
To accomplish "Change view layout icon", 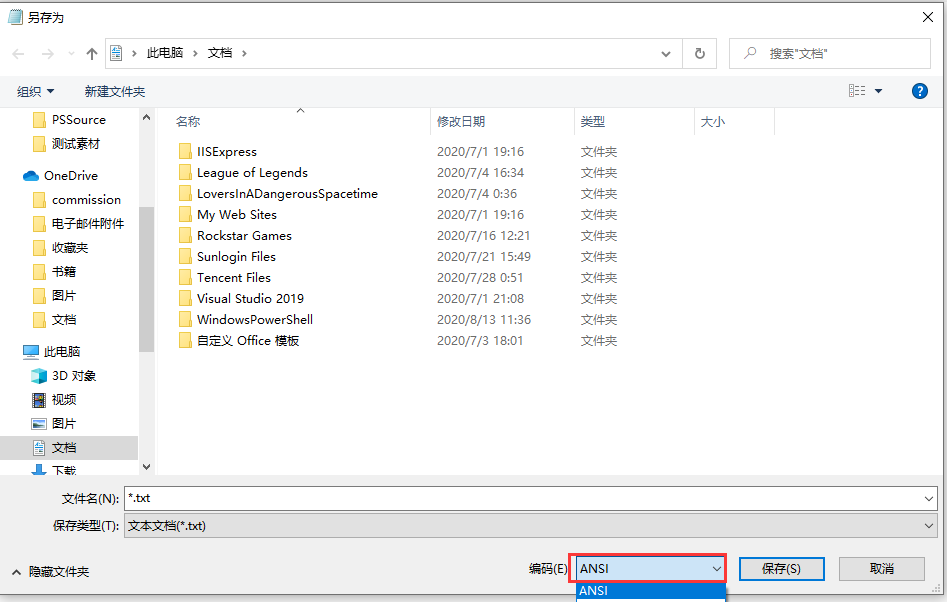I will [856, 91].
